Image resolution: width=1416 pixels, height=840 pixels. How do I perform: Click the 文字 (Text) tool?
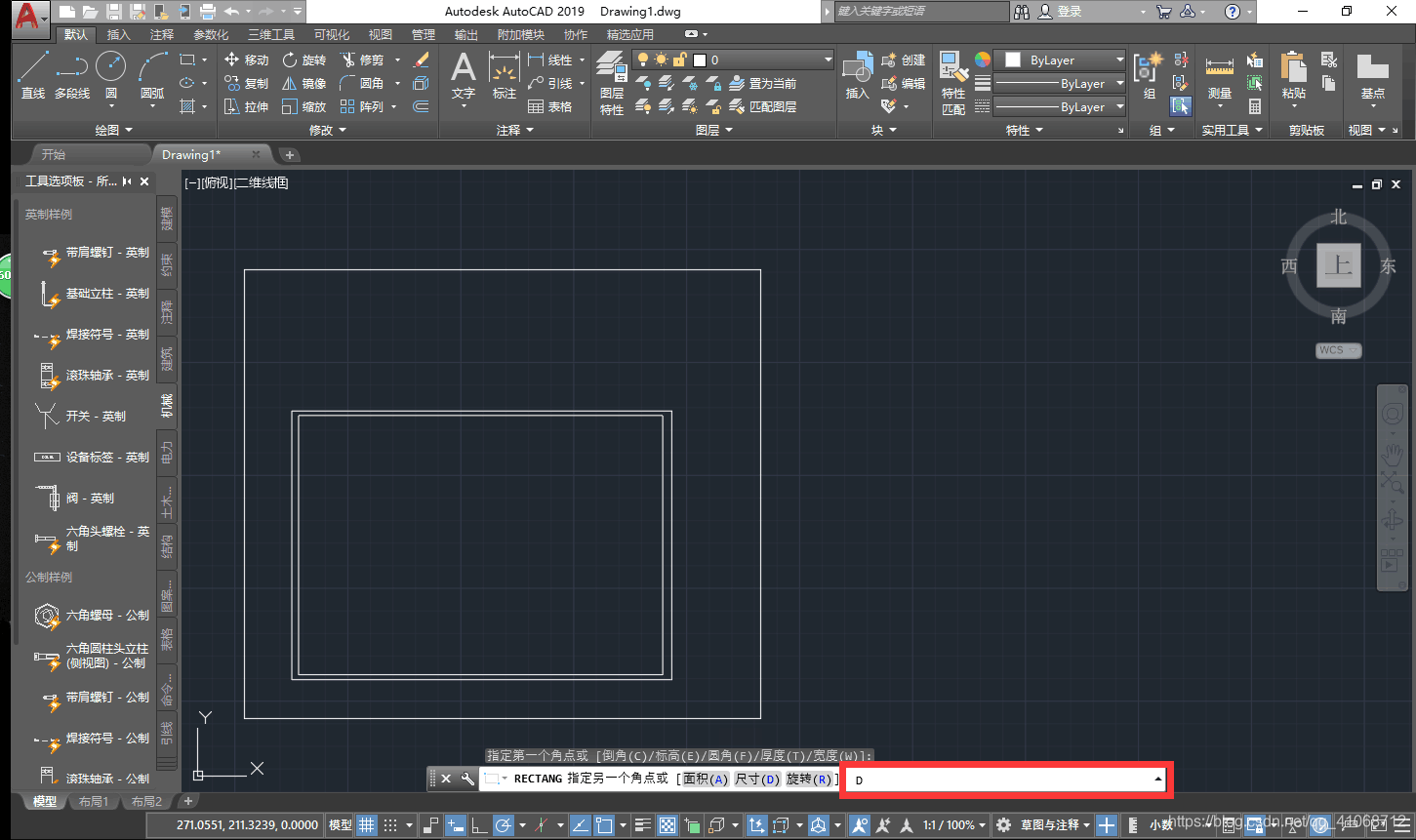click(464, 76)
